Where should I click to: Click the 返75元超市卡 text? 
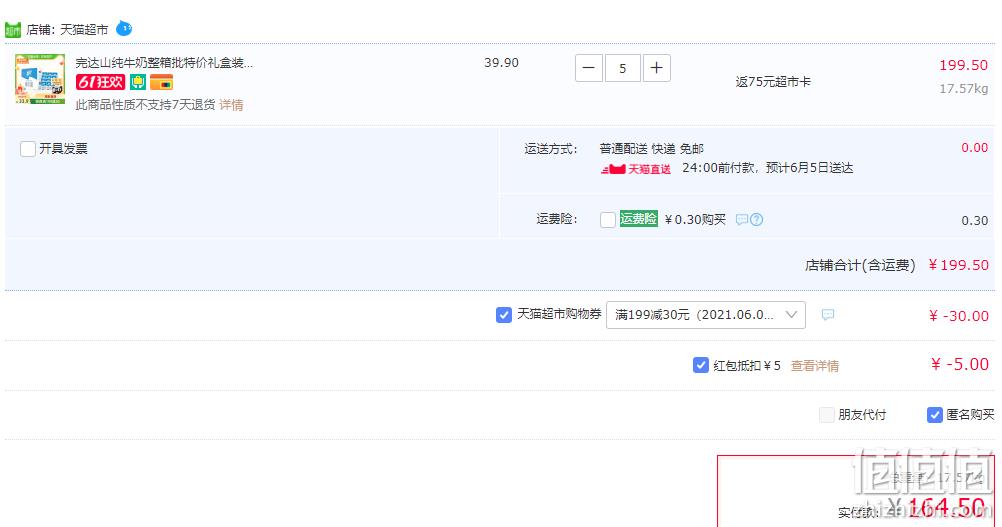(x=773, y=82)
